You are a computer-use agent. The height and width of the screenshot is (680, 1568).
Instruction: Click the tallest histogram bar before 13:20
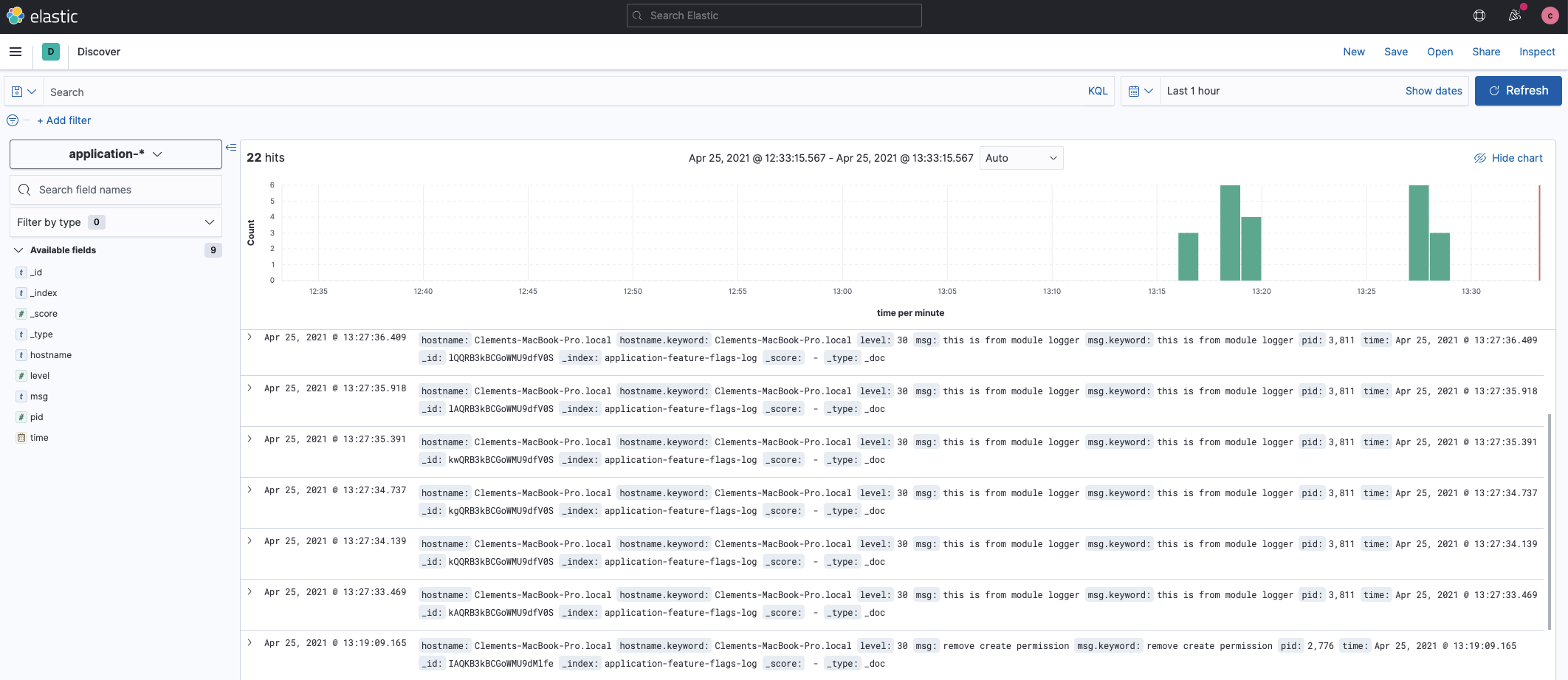point(1230,233)
